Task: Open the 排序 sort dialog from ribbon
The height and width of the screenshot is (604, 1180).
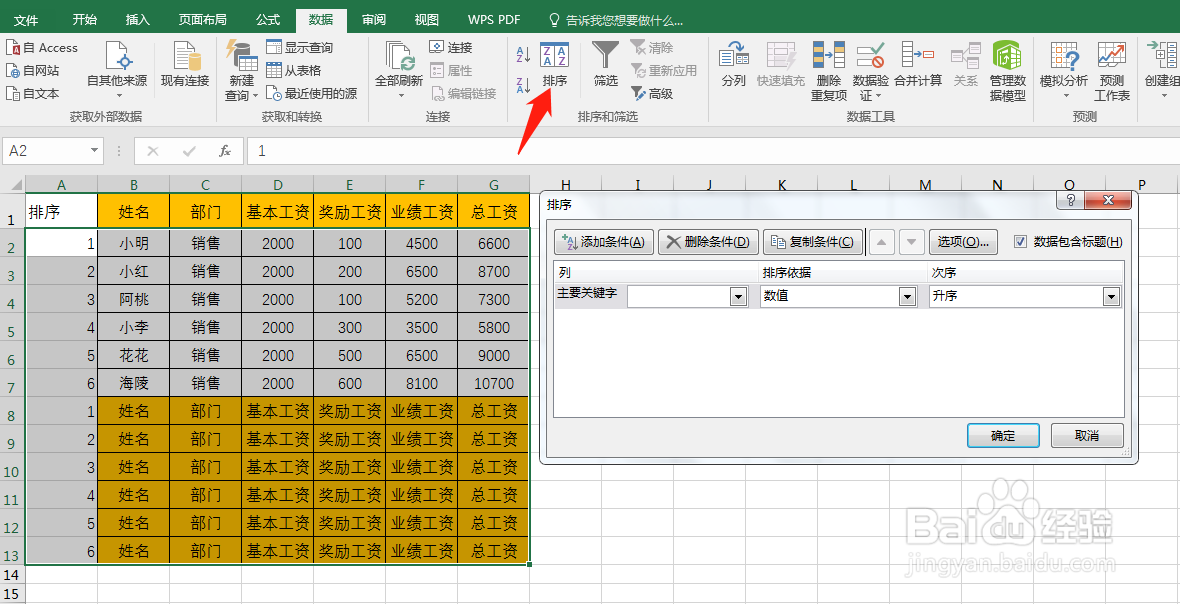Action: (555, 65)
